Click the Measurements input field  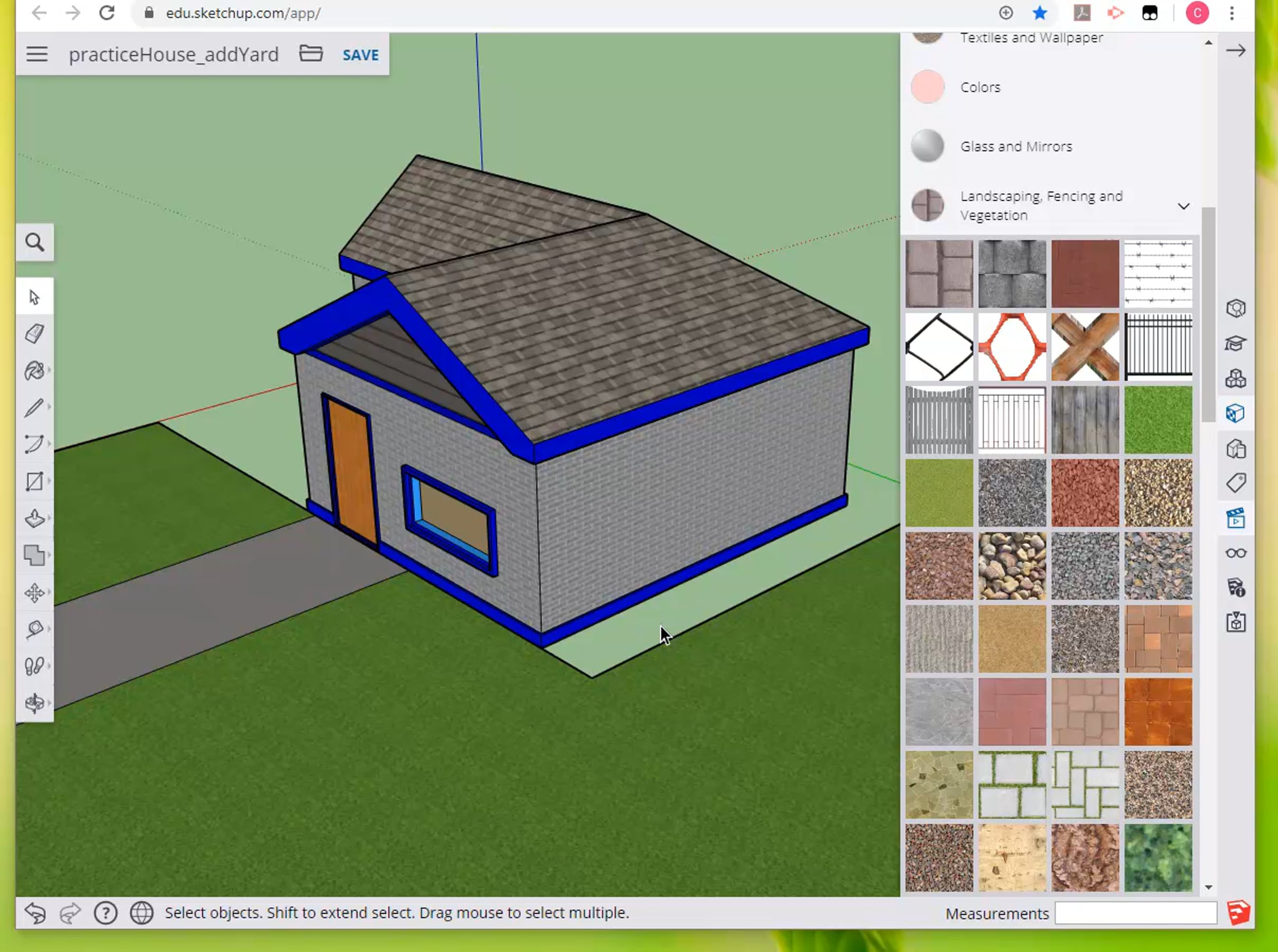click(x=1135, y=913)
